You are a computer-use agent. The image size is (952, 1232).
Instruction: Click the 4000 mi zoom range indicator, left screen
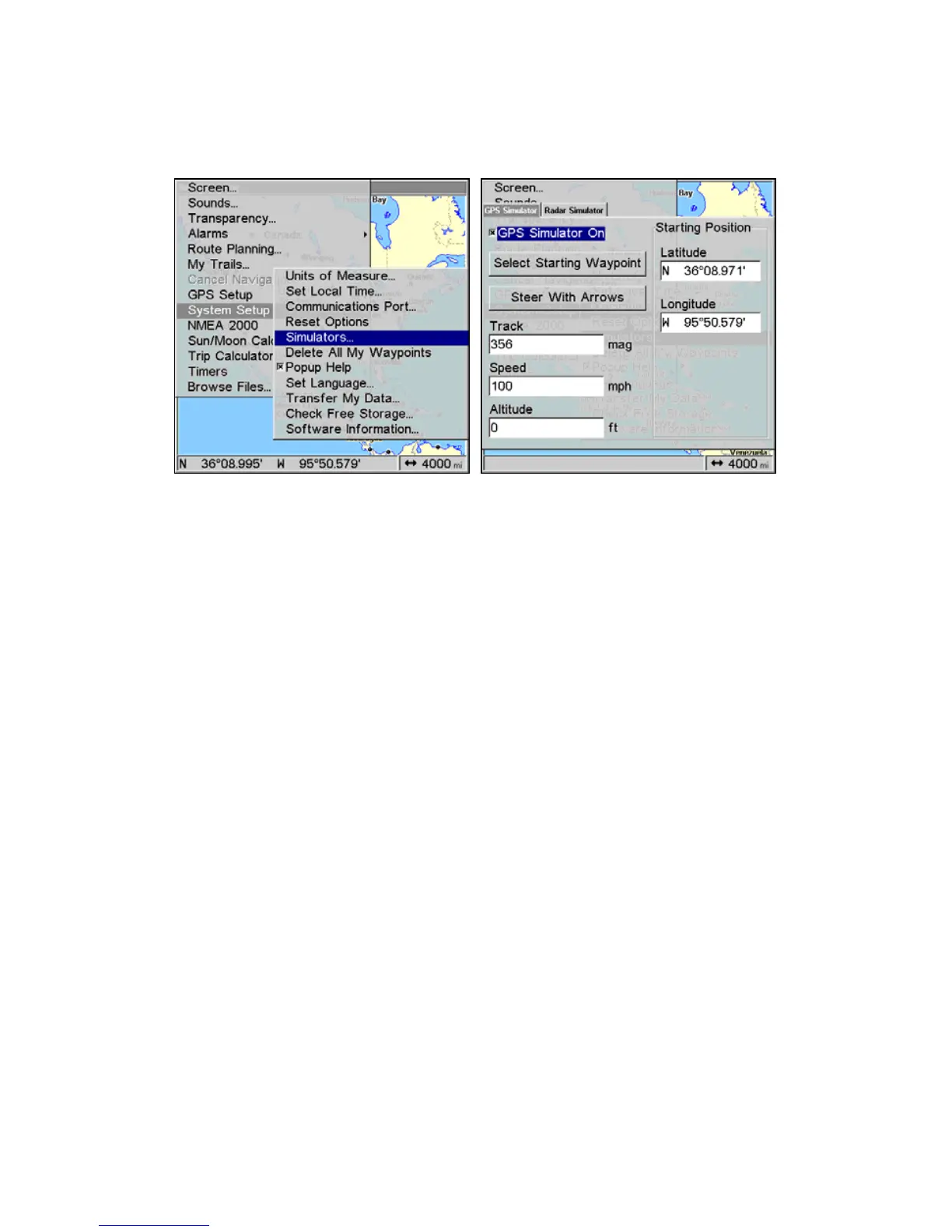pyautogui.click(x=434, y=464)
